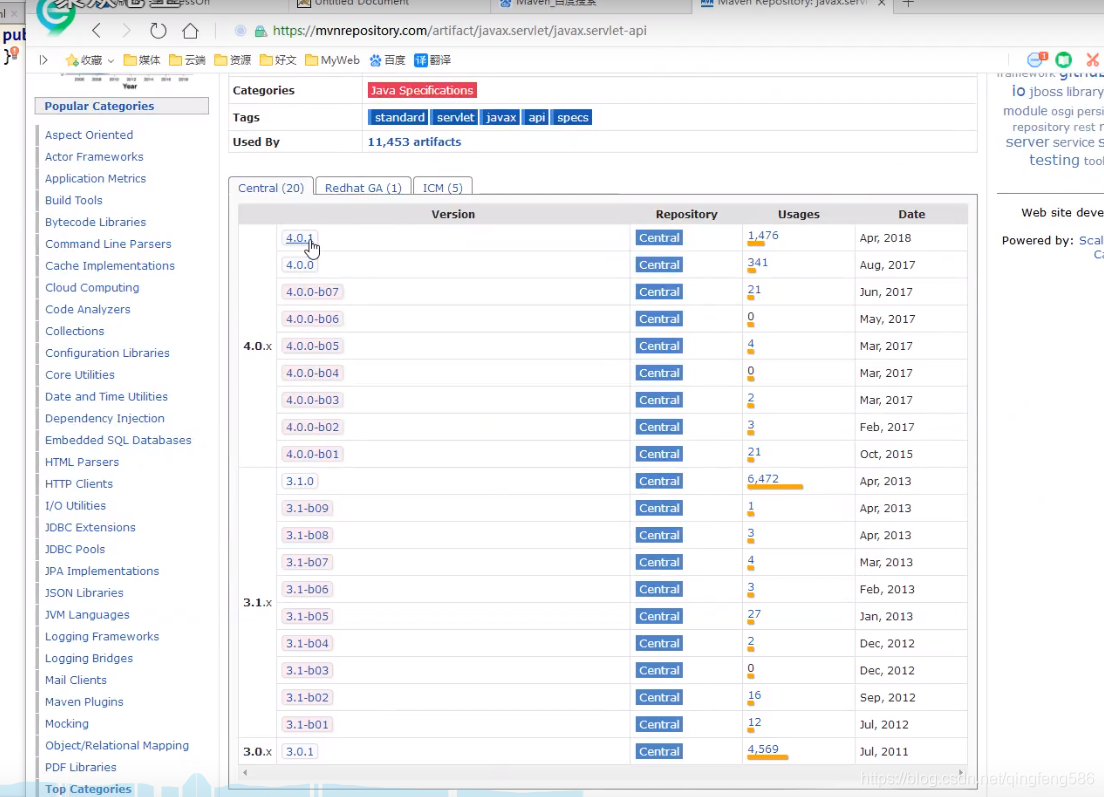1104x797 pixels.
Task: Select the standard tag
Action: point(398,117)
